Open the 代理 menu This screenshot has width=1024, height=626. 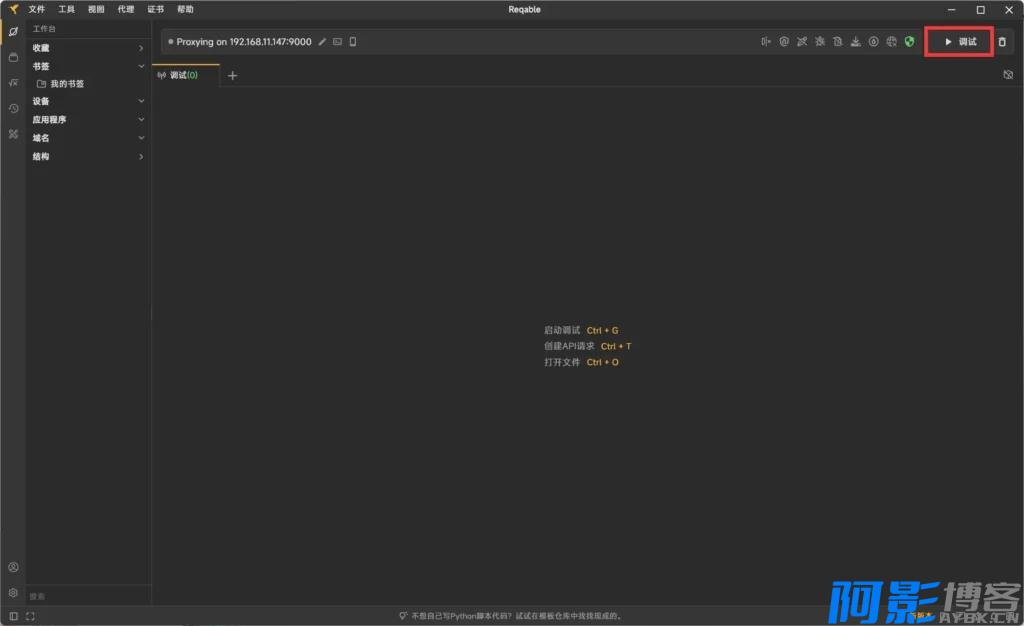tap(125, 9)
